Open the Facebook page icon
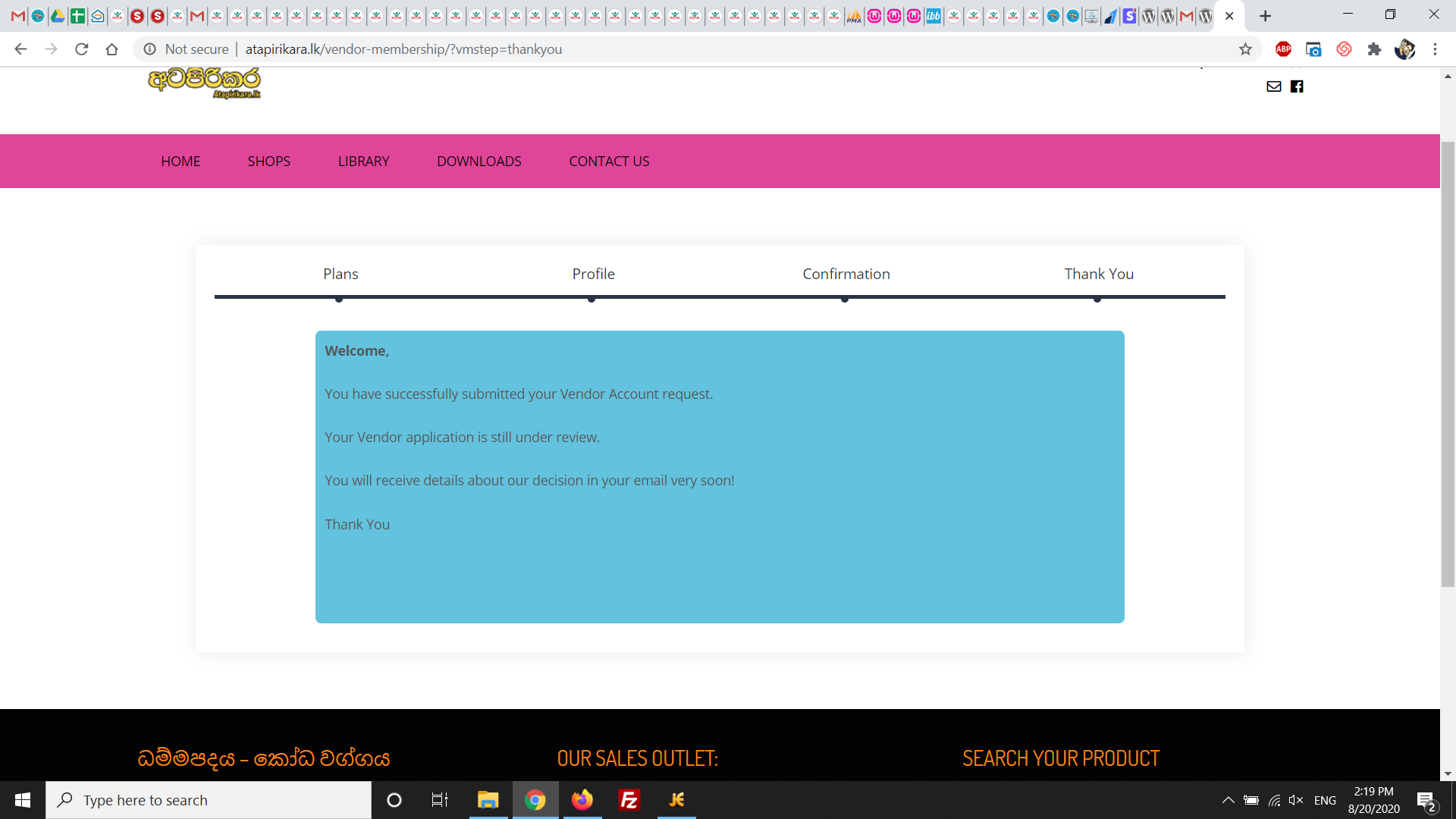Screen dimensions: 1456x819 1297,86
